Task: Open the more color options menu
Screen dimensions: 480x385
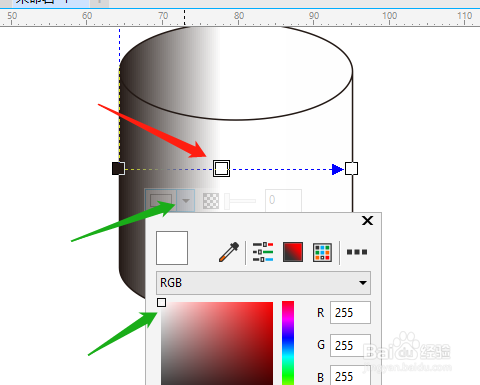Action: point(357,252)
